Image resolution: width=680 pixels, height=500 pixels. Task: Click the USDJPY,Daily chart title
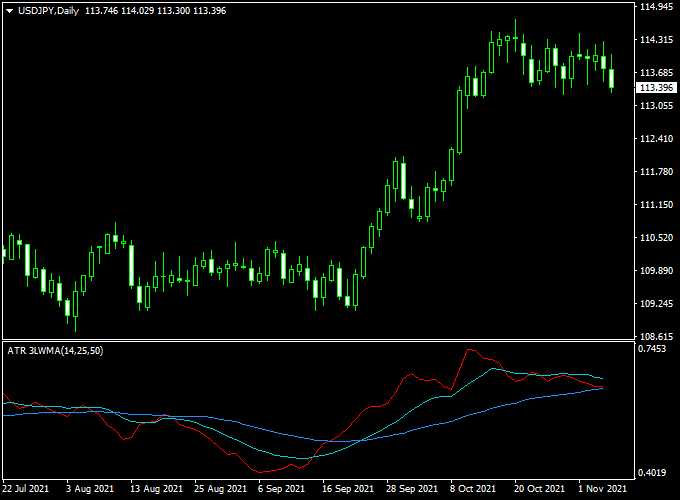(x=49, y=11)
